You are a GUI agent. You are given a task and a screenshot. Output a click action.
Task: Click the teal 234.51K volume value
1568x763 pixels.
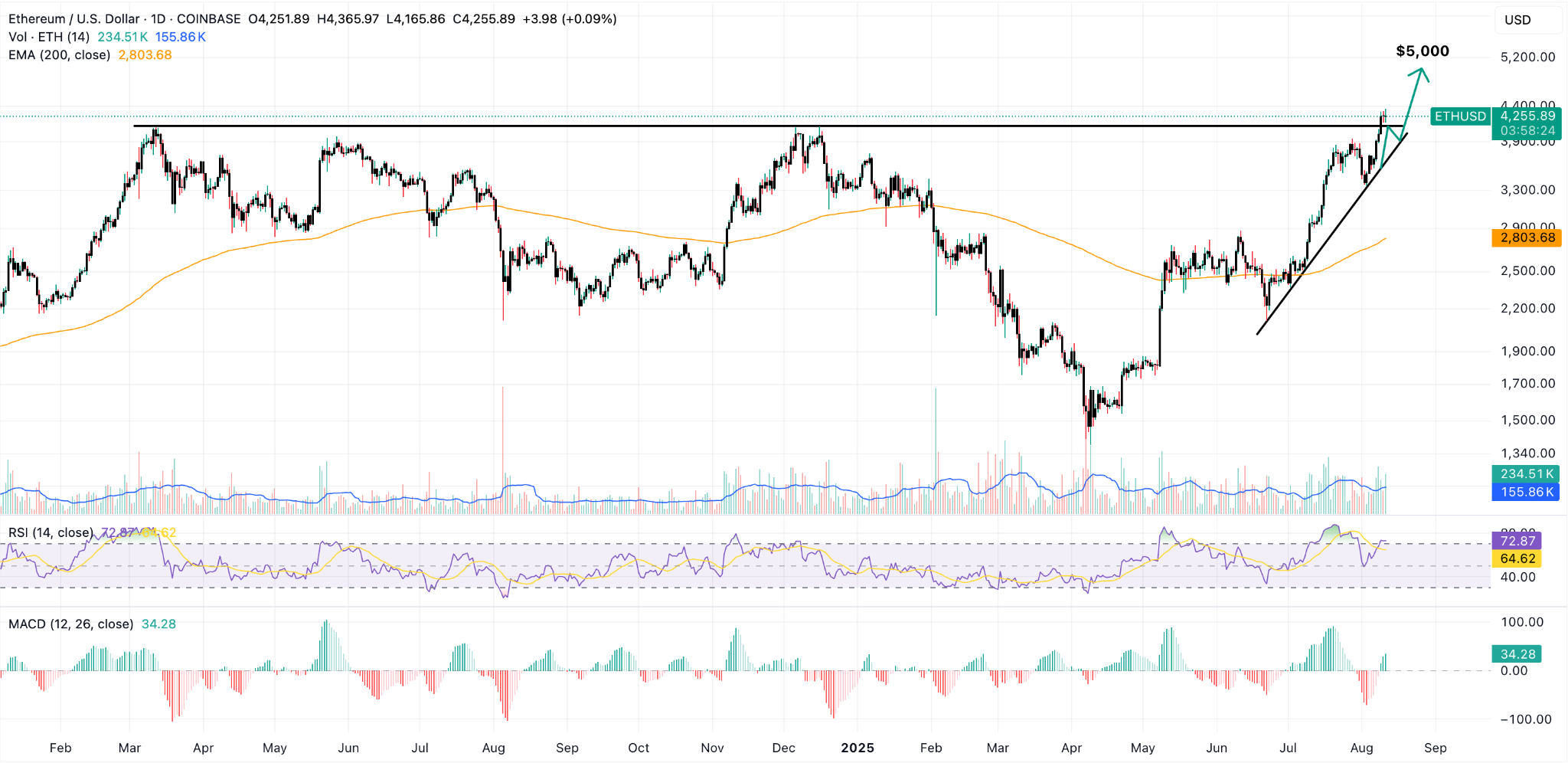(1526, 474)
